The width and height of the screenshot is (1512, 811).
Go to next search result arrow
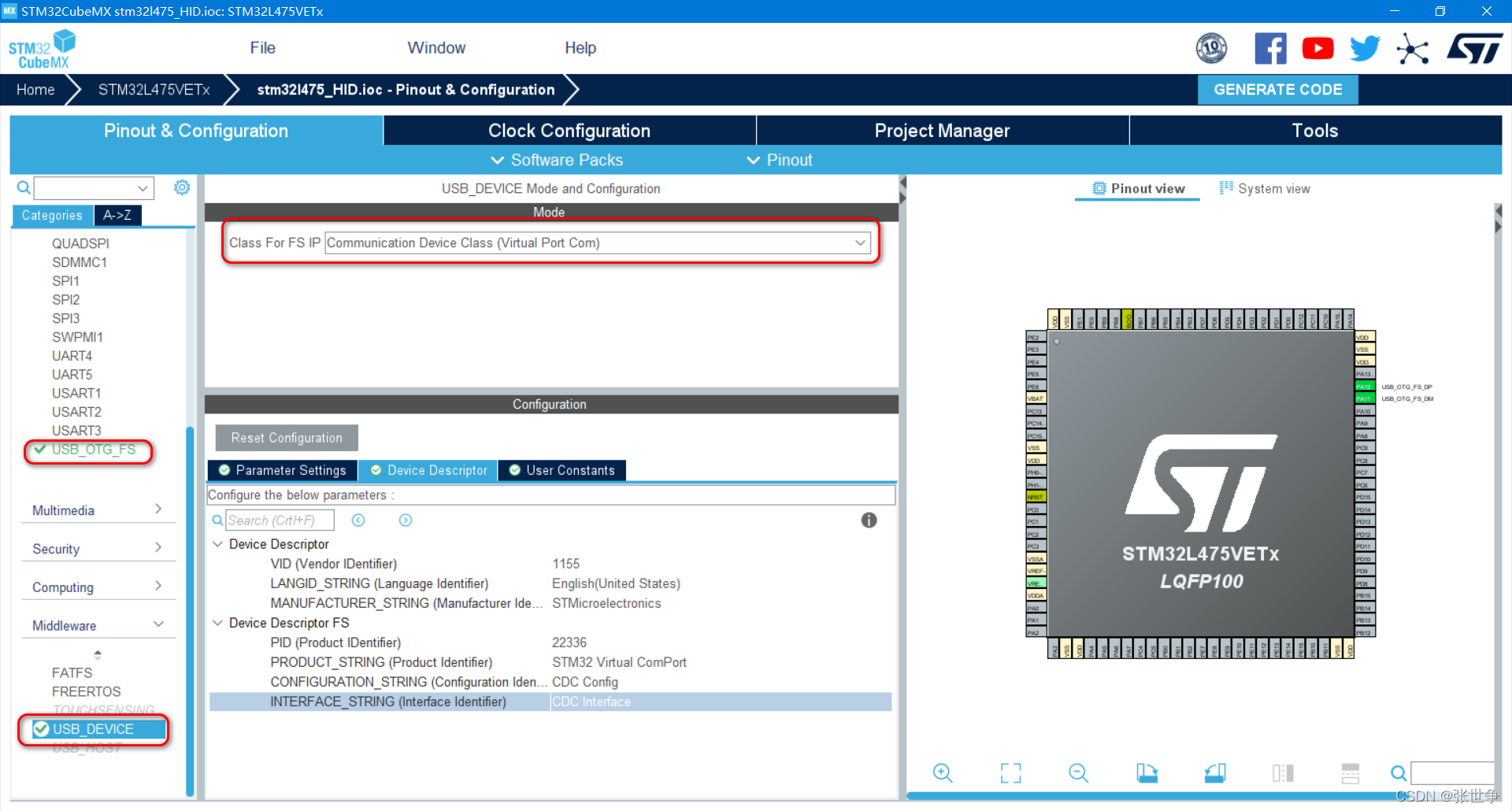(x=406, y=520)
